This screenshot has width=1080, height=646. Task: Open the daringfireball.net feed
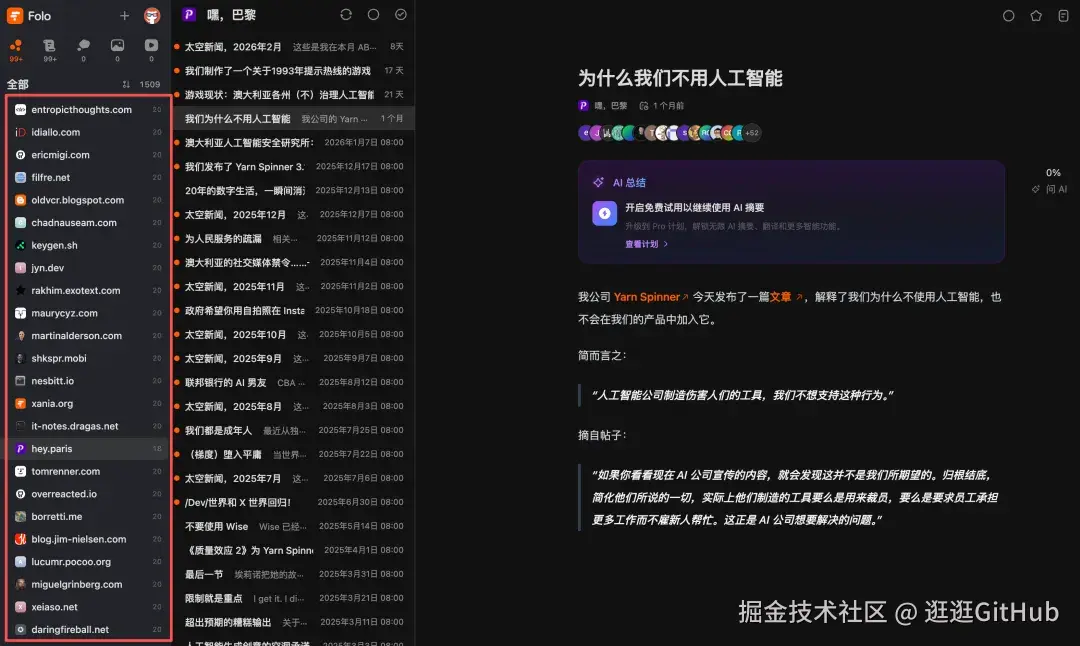click(x=87, y=629)
